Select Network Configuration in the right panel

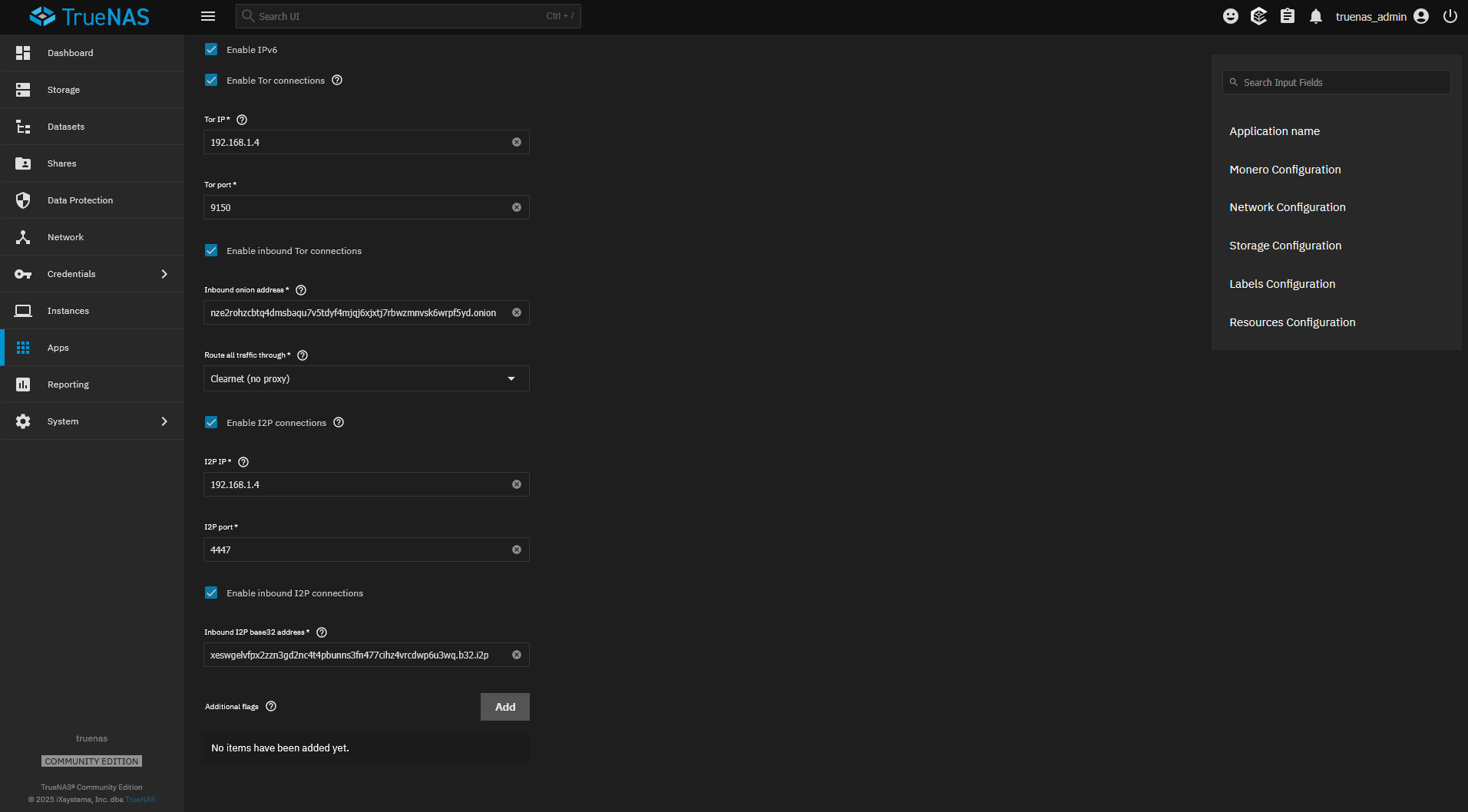pyautogui.click(x=1287, y=206)
